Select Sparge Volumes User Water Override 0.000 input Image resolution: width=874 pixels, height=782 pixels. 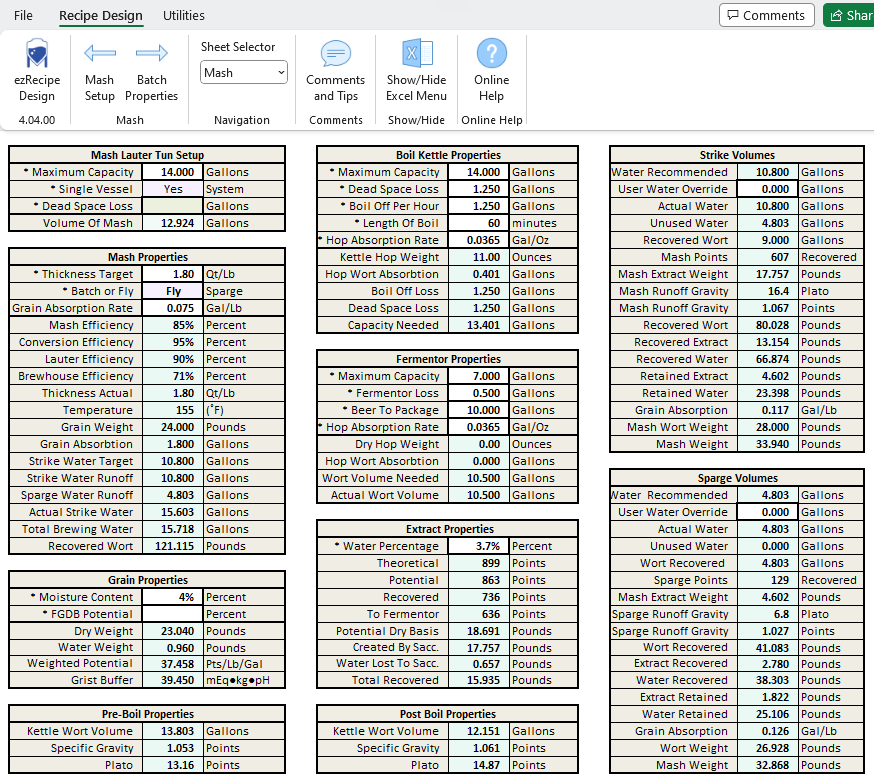[x=768, y=512]
